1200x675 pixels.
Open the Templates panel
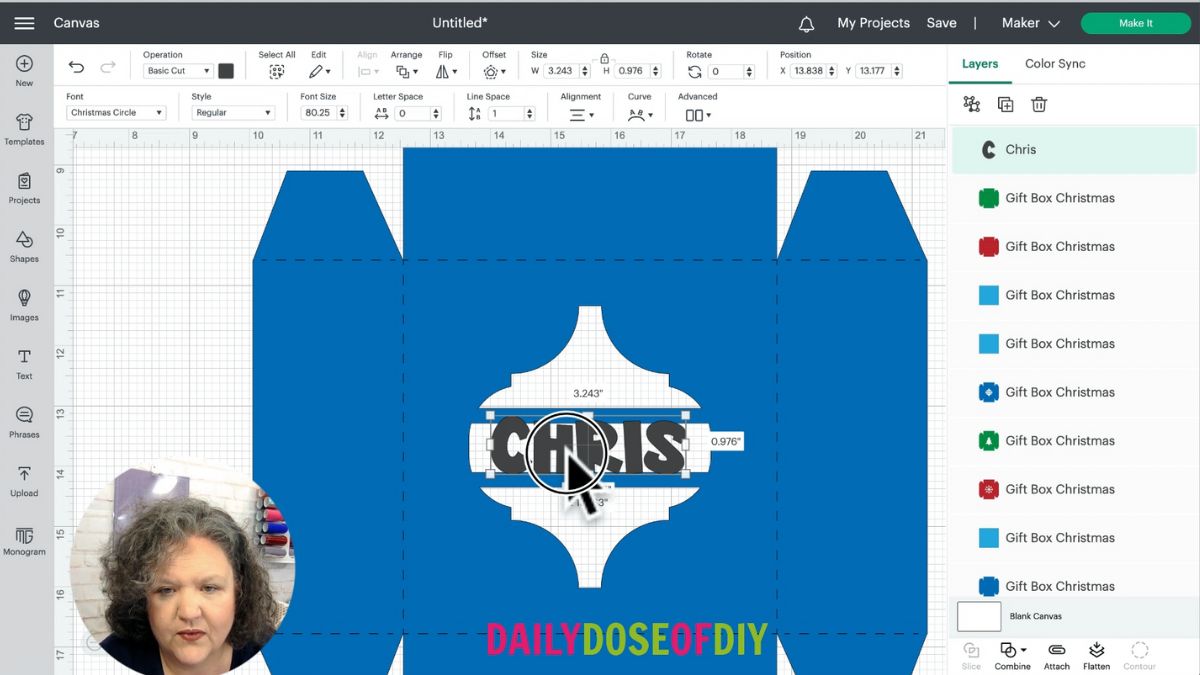pos(24,128)
